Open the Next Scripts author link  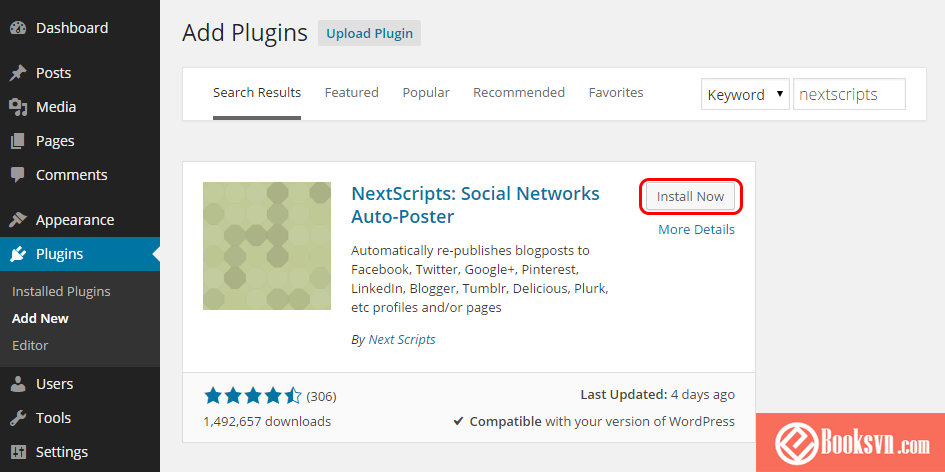point(402,339)
